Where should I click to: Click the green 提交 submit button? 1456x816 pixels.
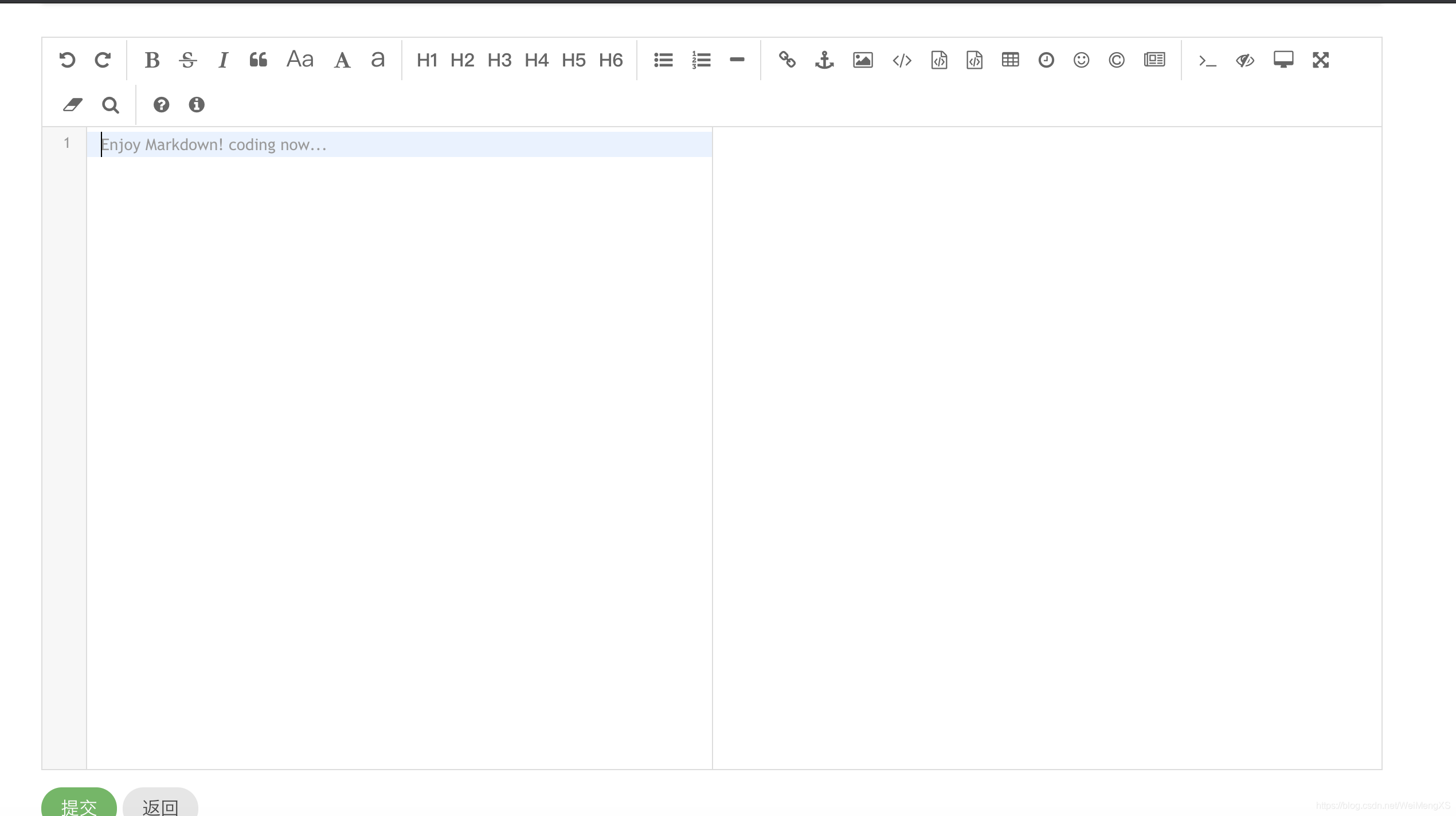pyautogui.click(x=79, y=805)
